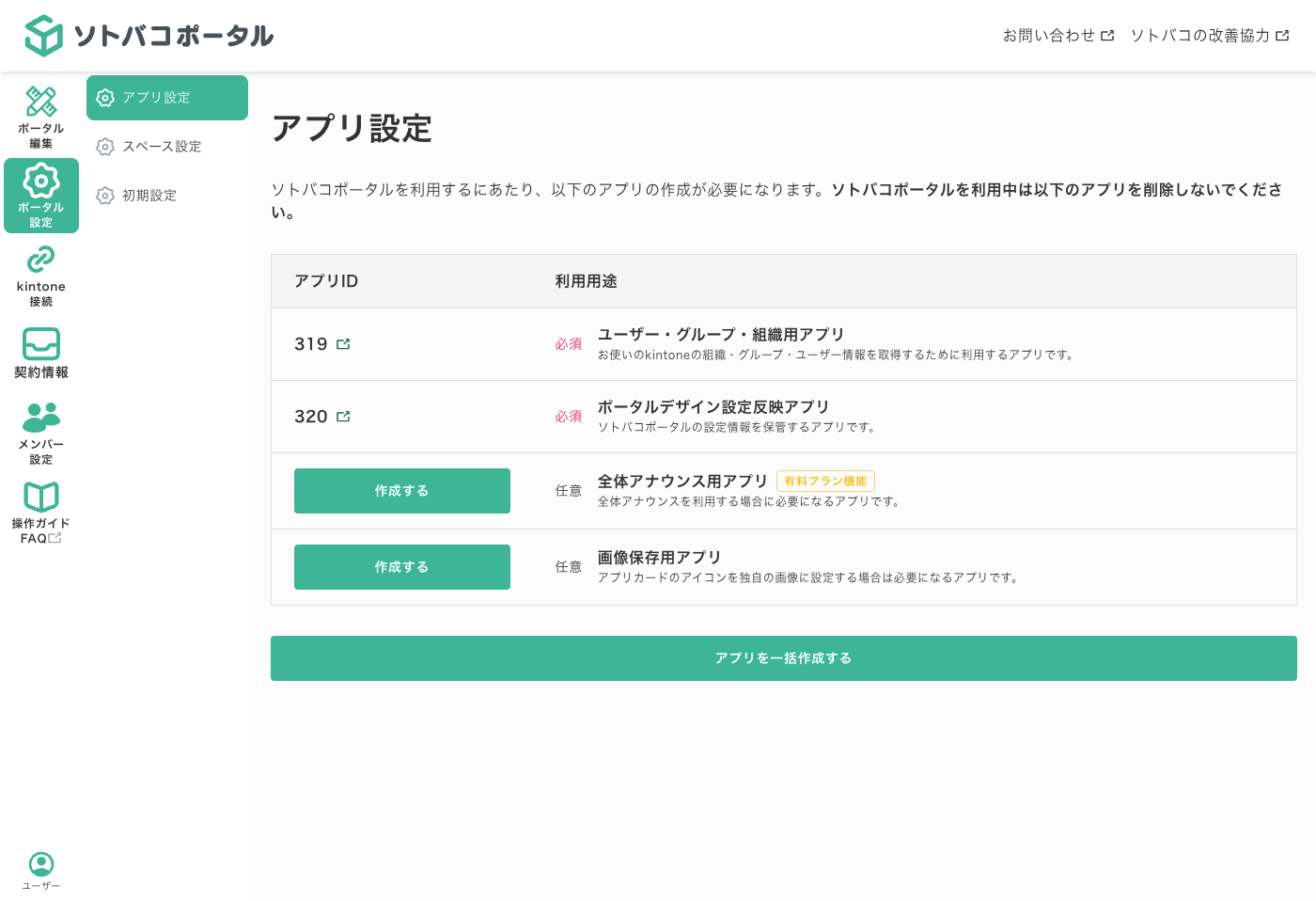Open the お問い合わせ link
Screen dimensions: 1316x901
pos(1059,35)
